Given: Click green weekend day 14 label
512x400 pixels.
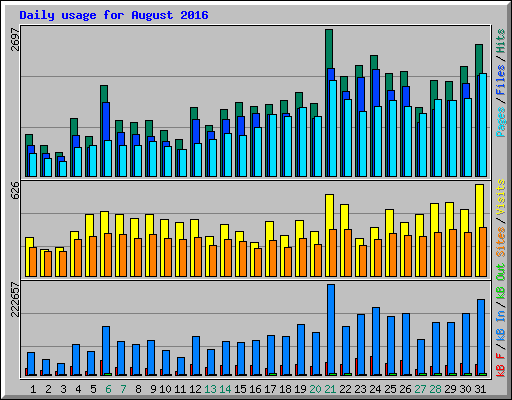Looking at the screenshot, I should (x=225, y=389).
